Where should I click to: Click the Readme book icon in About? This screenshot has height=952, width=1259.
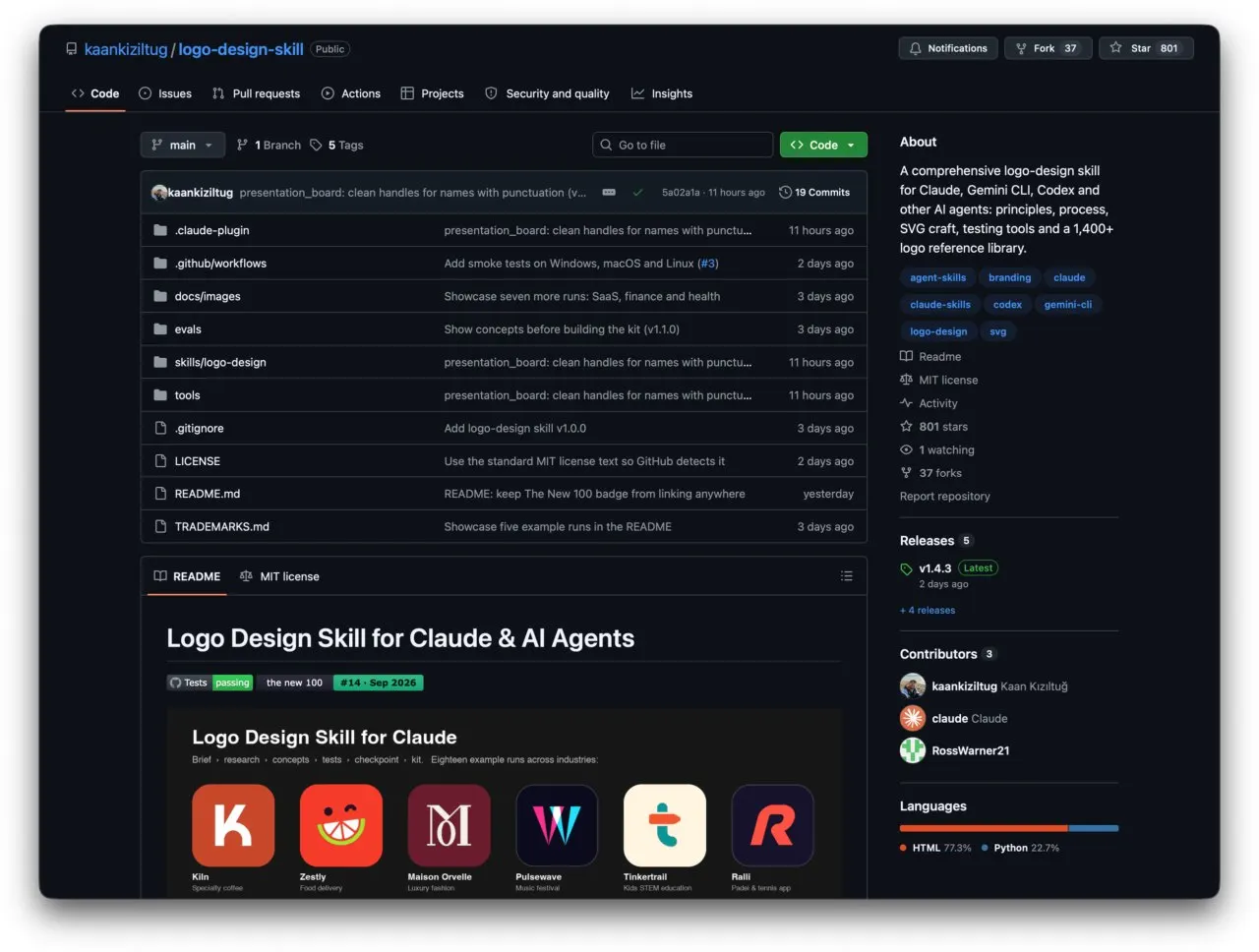point(906,356)
